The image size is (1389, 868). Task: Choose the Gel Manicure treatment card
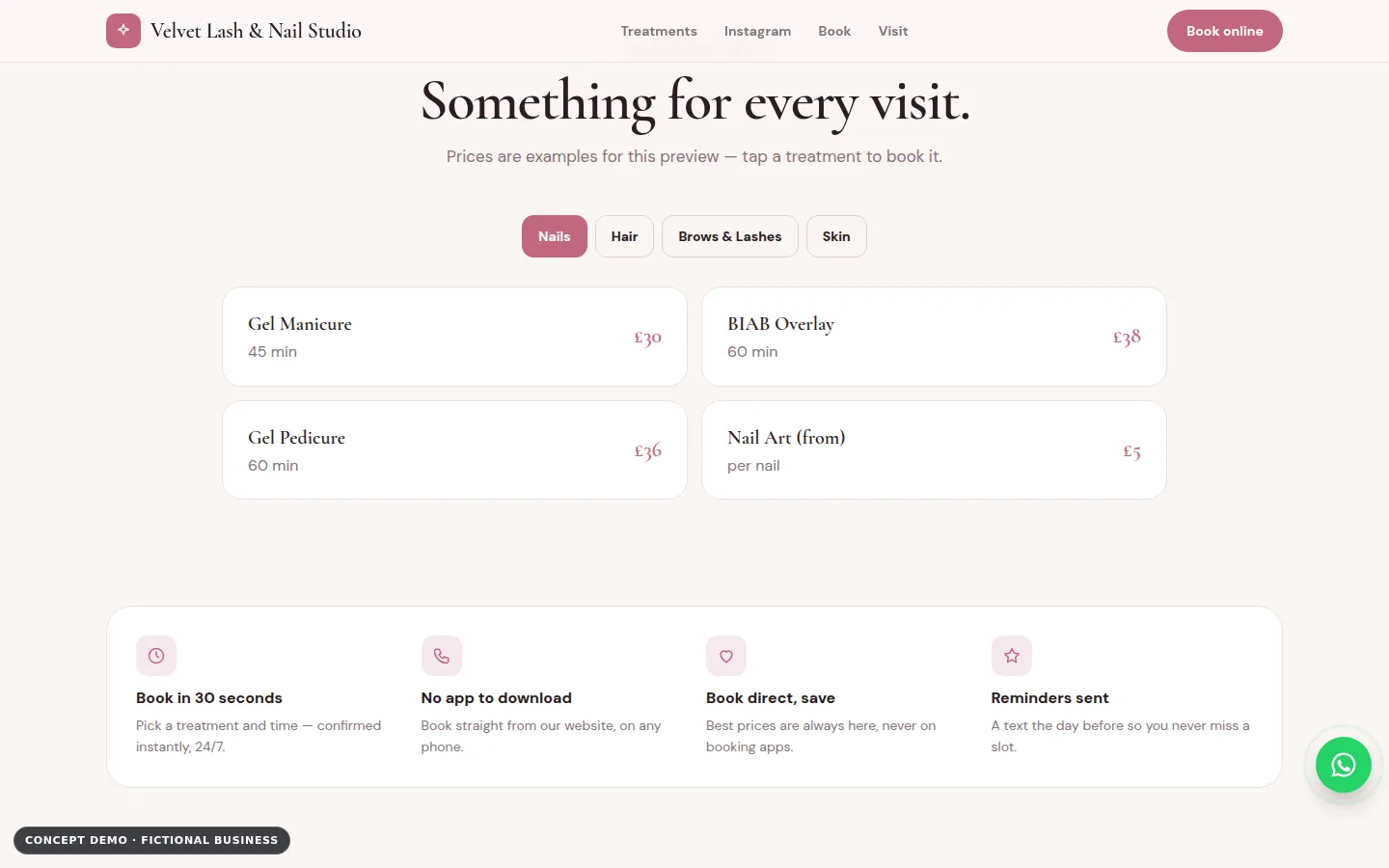[x=454, y=337]
